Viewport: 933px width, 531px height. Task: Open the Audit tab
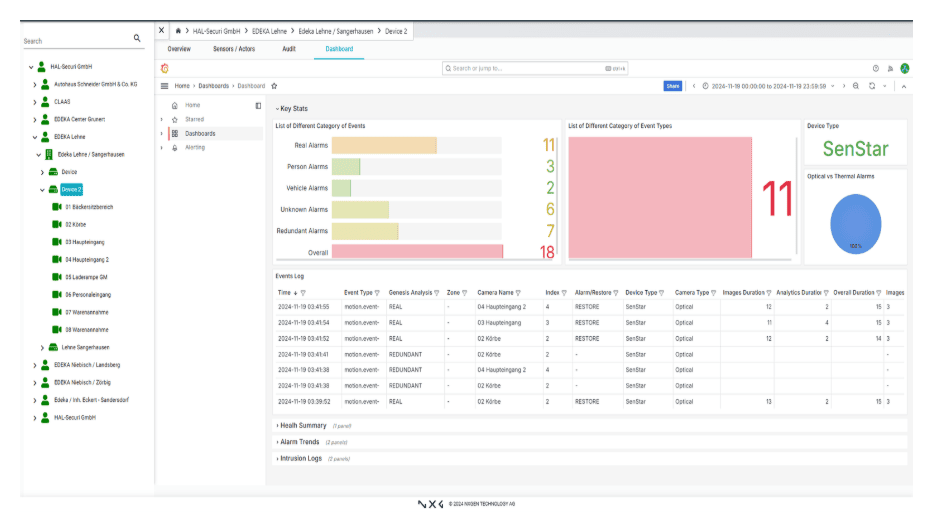288,48
